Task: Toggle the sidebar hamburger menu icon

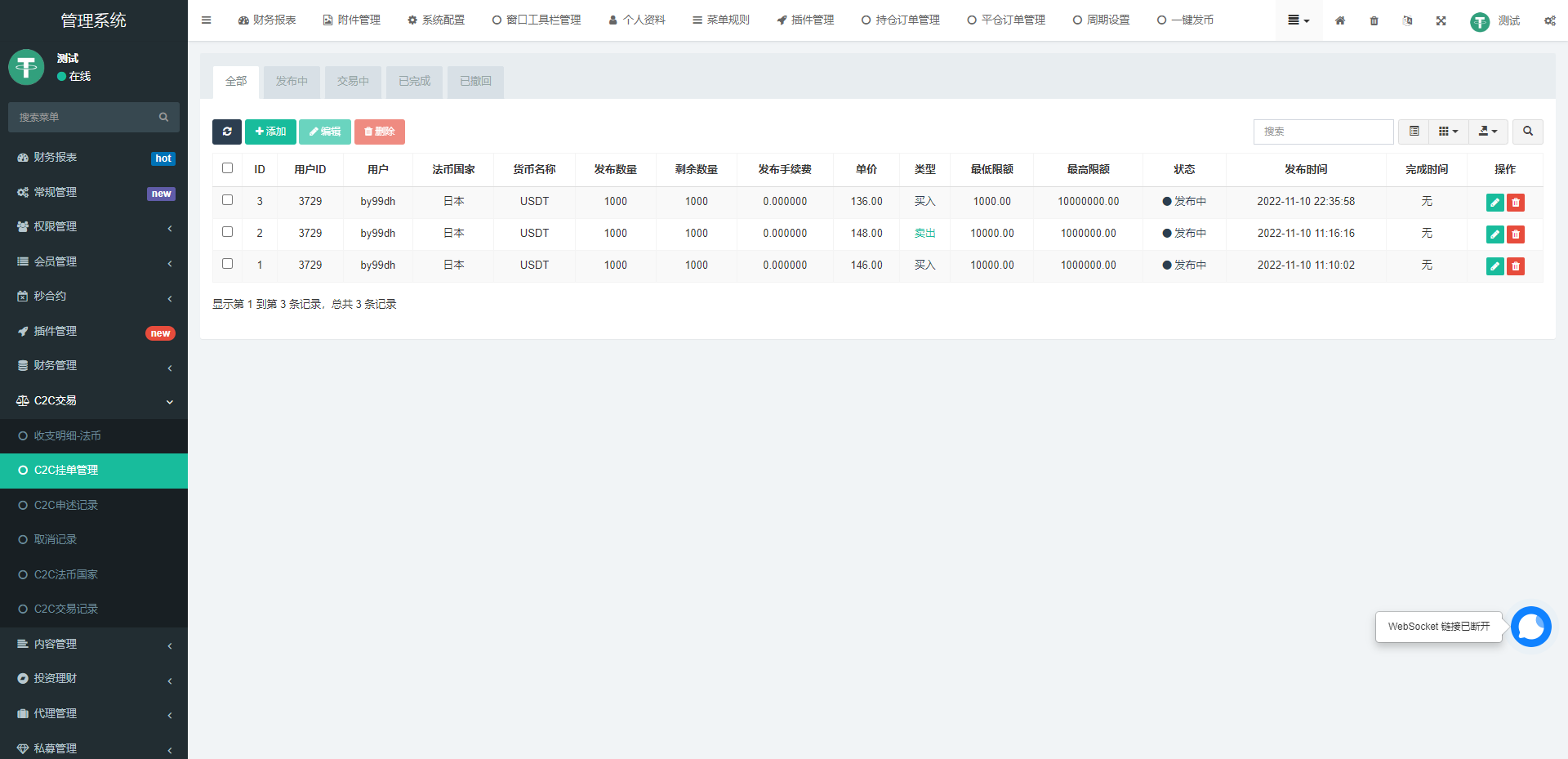Action: (x=206, y=20)
